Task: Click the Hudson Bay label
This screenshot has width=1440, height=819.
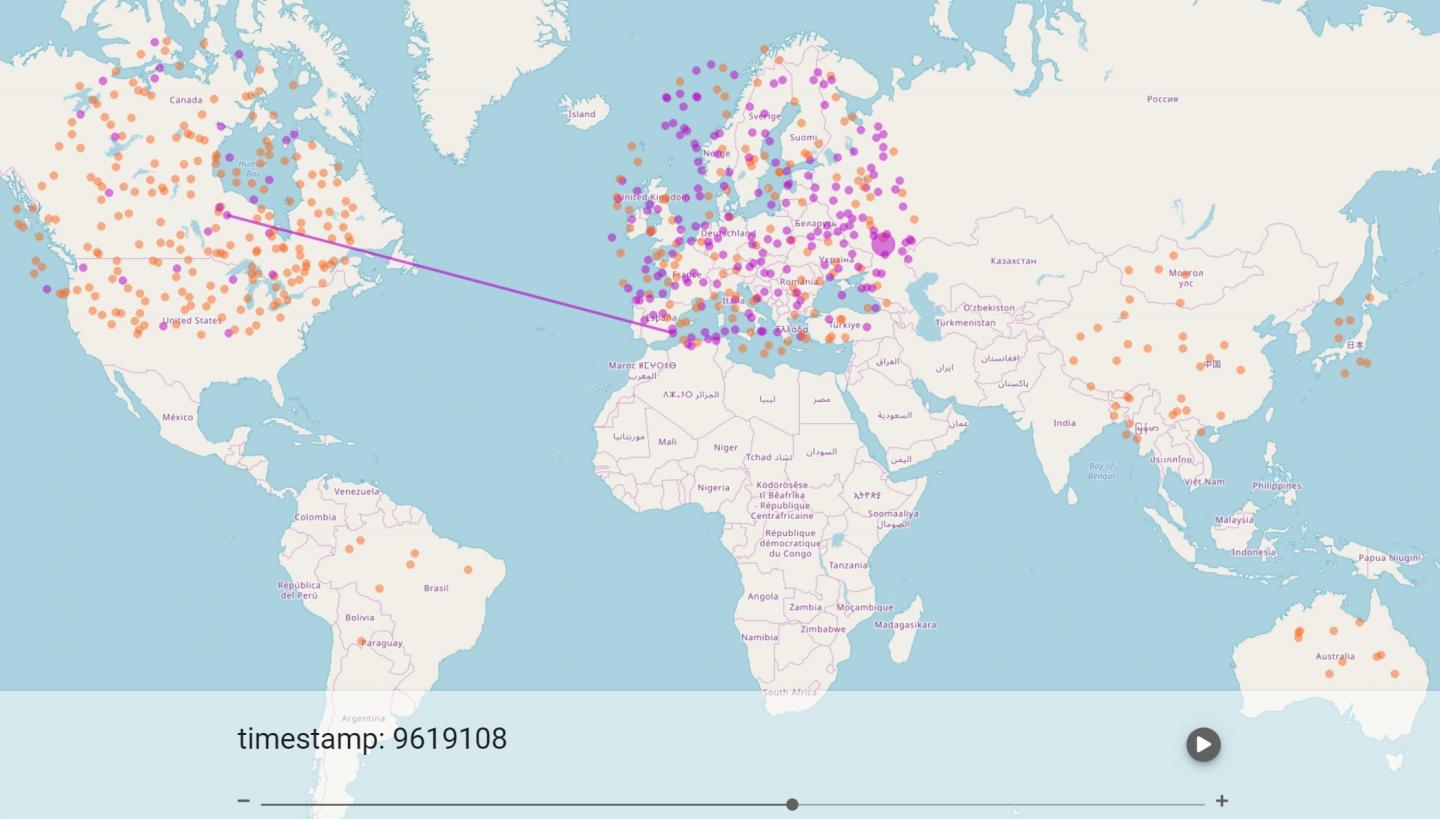Action: 252,168
